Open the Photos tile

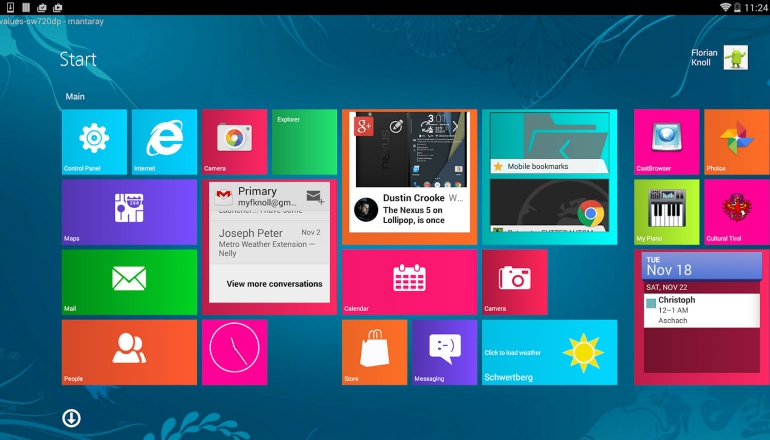tap(736, 142)
